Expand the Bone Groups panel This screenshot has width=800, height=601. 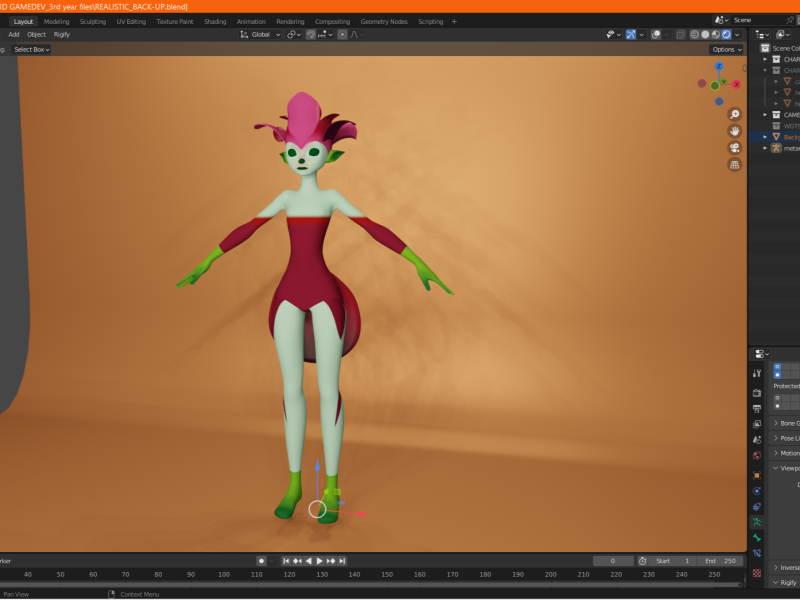786,423
